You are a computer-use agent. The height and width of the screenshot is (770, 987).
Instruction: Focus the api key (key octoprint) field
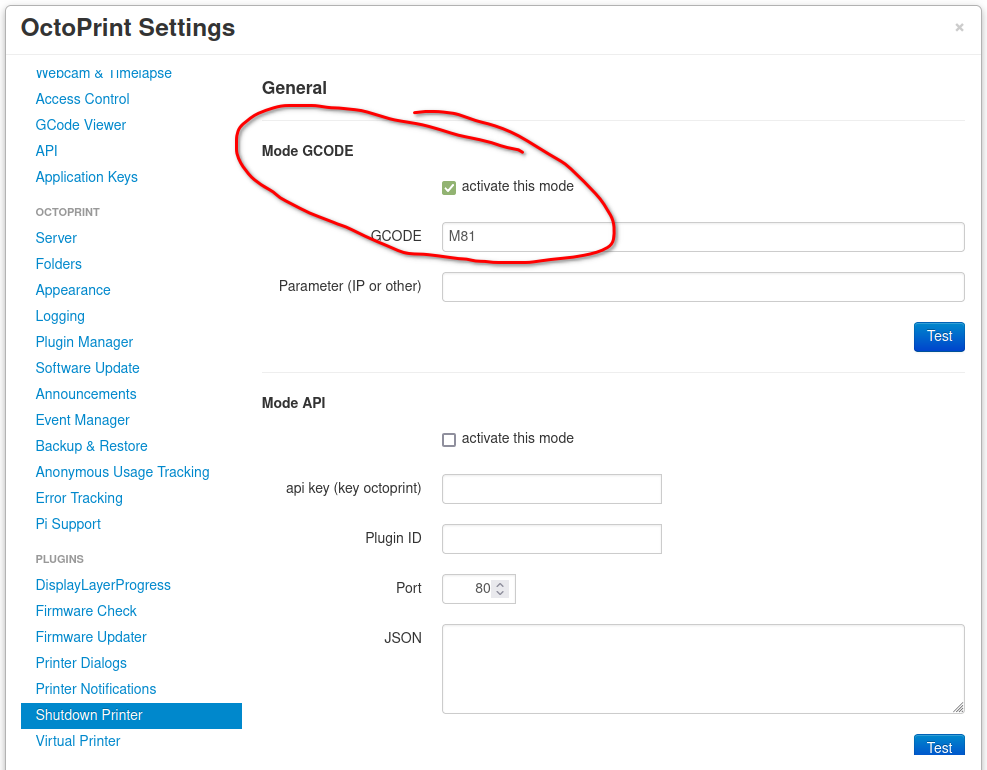click(x=551, y=489)
